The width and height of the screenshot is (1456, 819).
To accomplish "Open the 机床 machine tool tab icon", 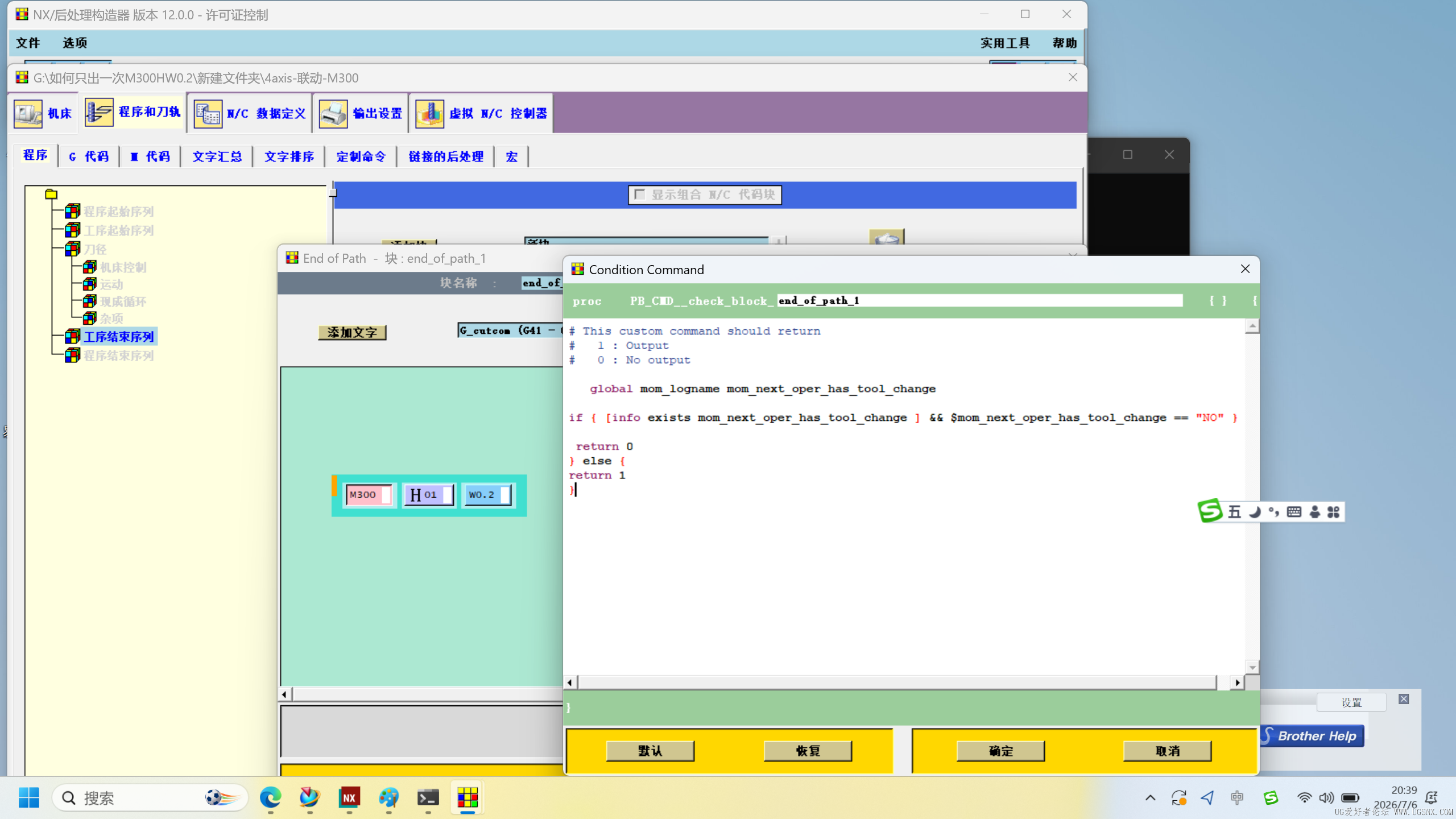I will pyautogui.click(x=28, y=113).
